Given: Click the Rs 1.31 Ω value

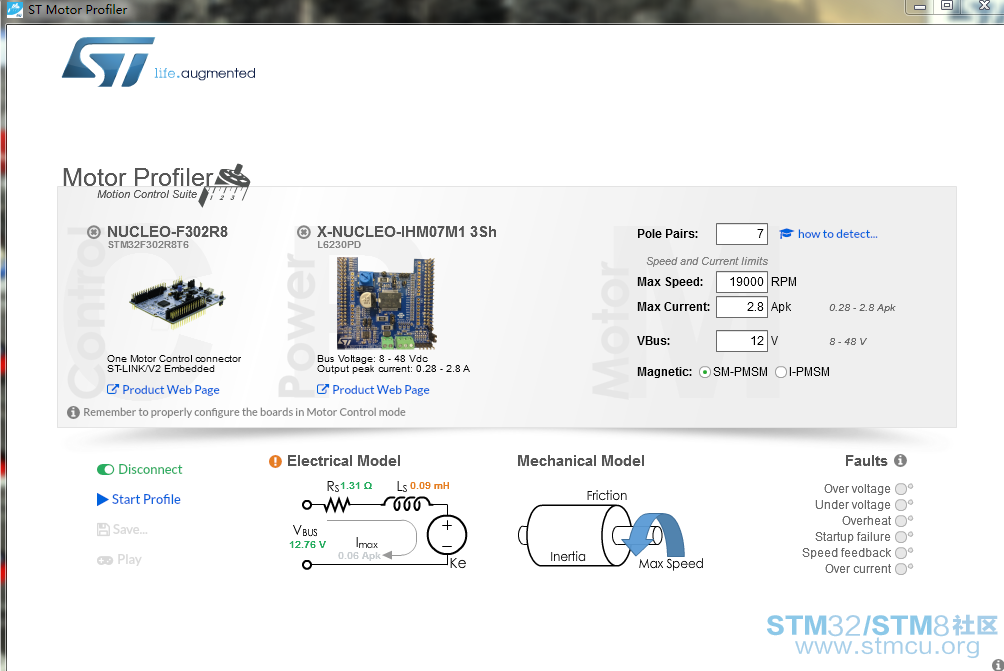Looking at the screenshot, I should 356,486.
